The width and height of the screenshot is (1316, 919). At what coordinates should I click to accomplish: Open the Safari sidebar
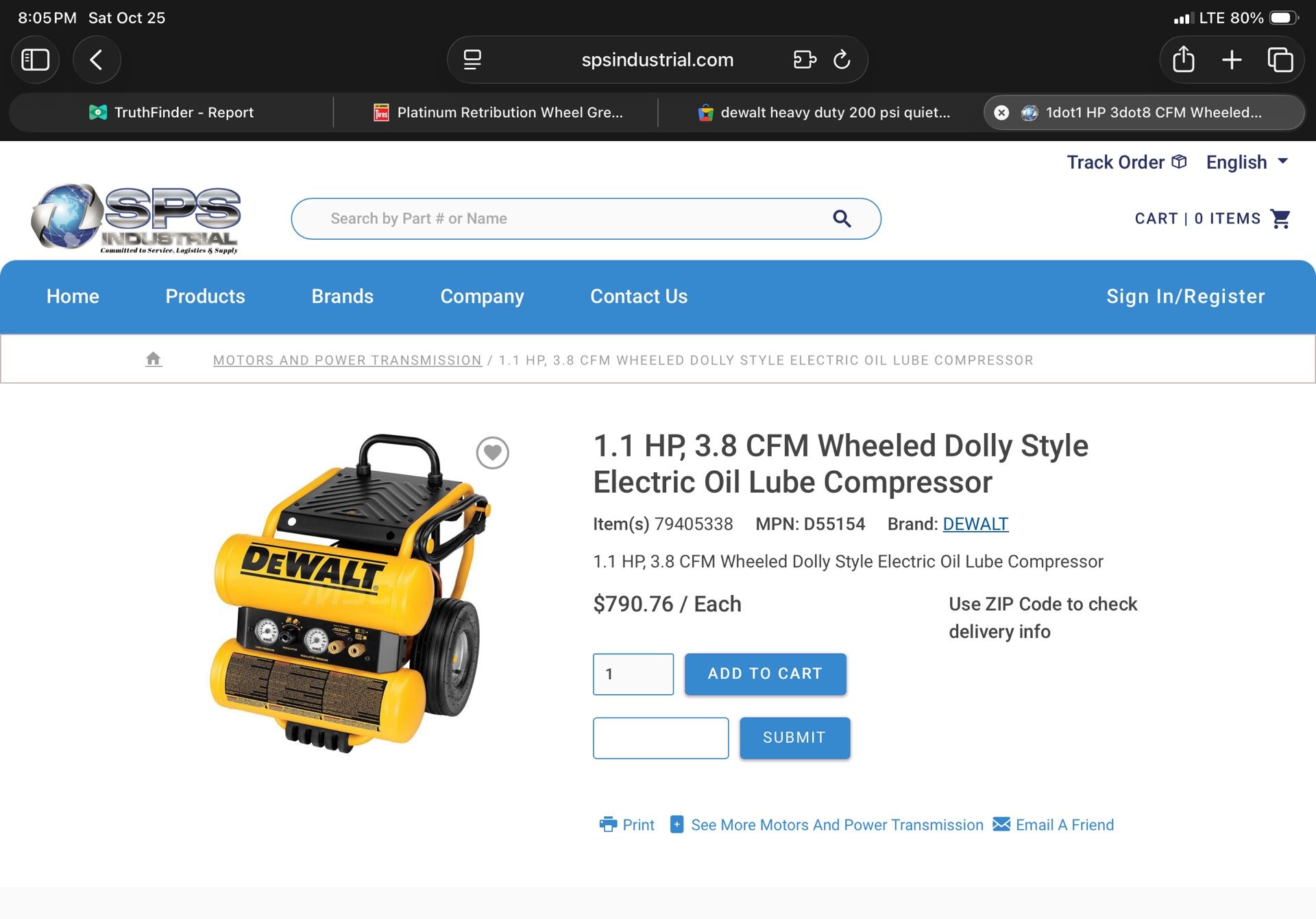[x=36, y=60]
